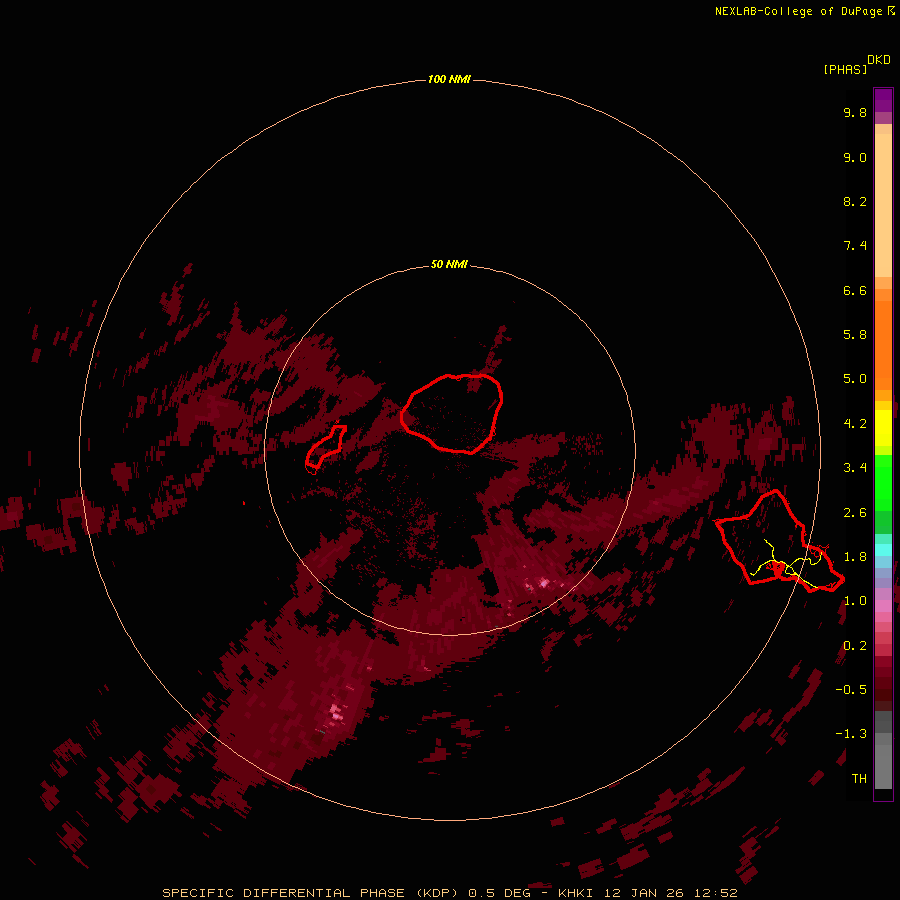The width and height of the screenshot is (900, 900).
Task: Click the island outline with yellow roads
Action: (x=779, y=541)
